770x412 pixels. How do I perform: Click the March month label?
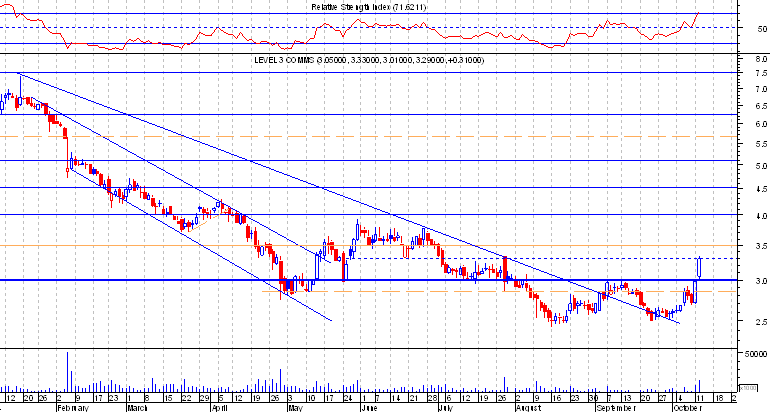137,408
